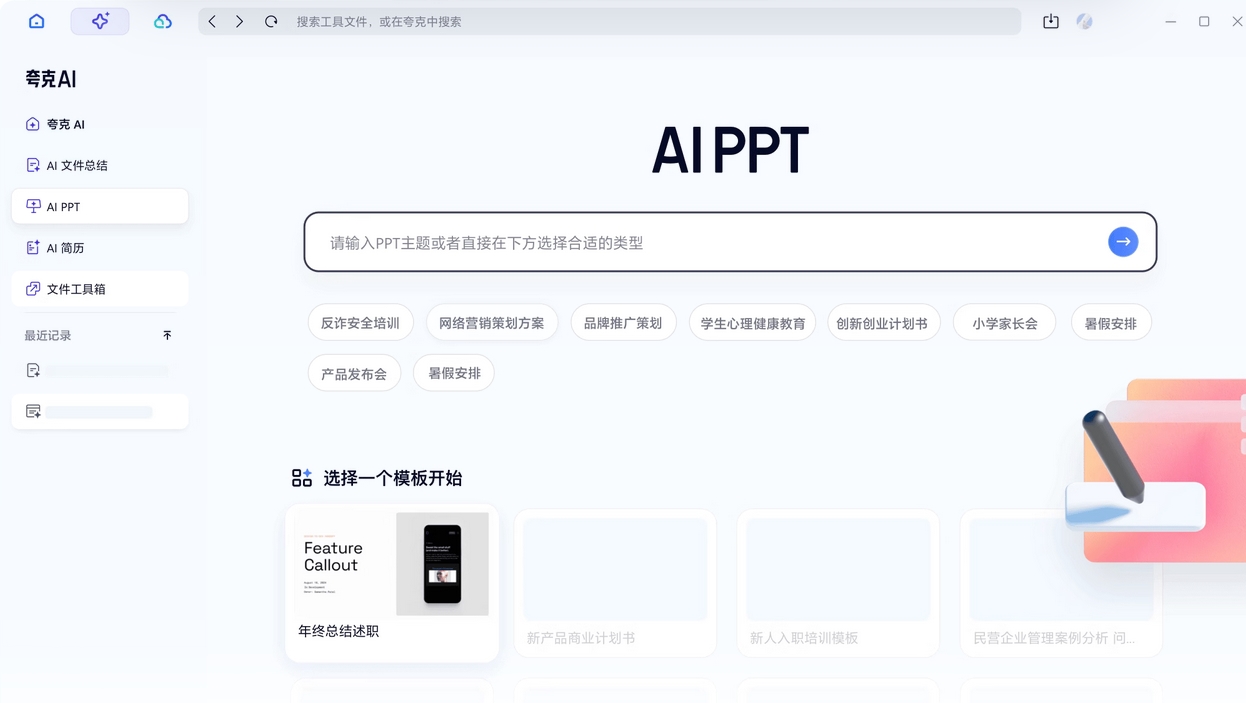Click the user avatar icon
Image resolution: width=1246 pixels, height=703 pixels.
coord(1084,21)
